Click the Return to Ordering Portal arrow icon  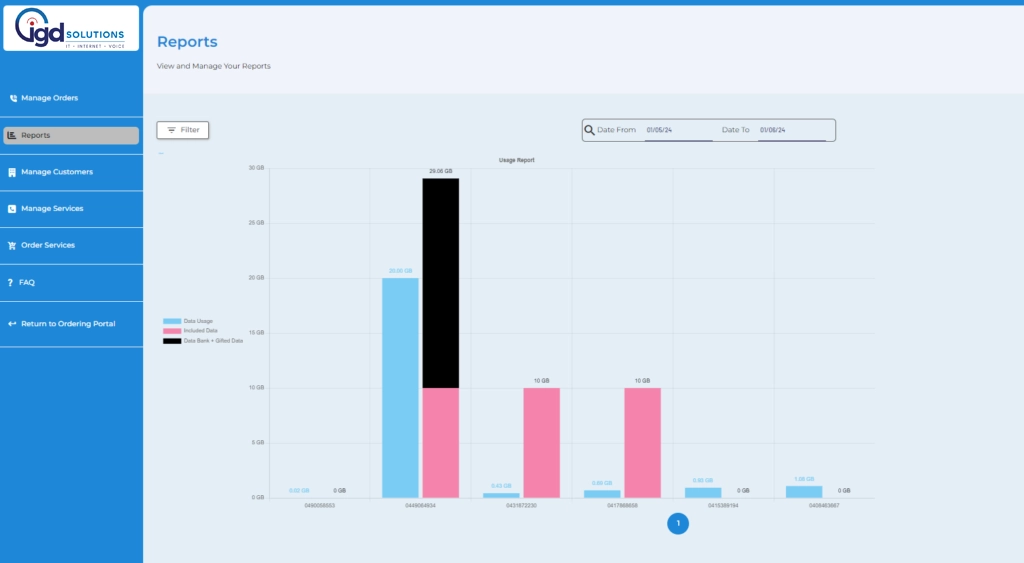point(12,324)
